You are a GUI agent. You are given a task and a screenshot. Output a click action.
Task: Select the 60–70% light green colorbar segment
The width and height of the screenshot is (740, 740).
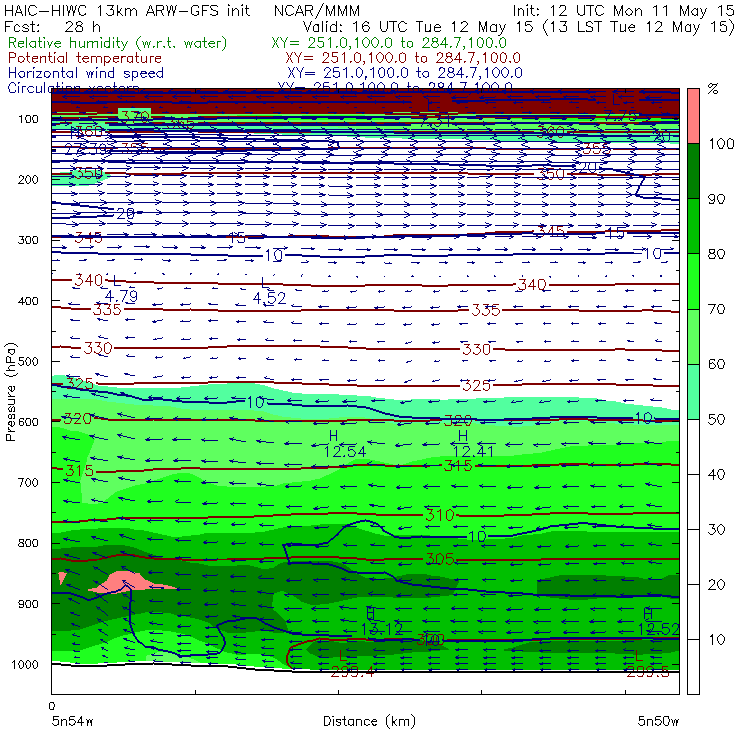point(693,336)
